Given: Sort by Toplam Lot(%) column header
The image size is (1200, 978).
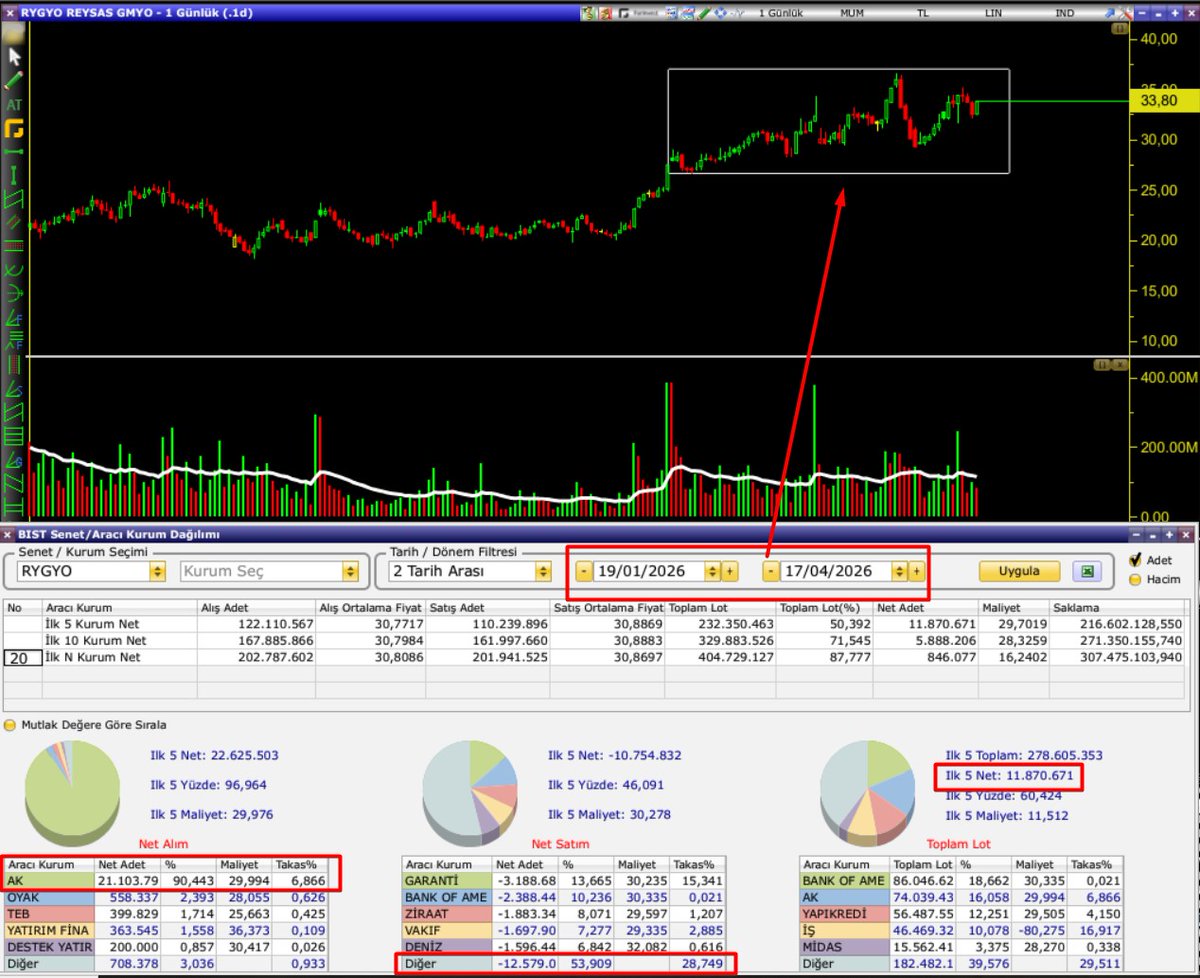Looking at the screenshot, I should [824, 607].
